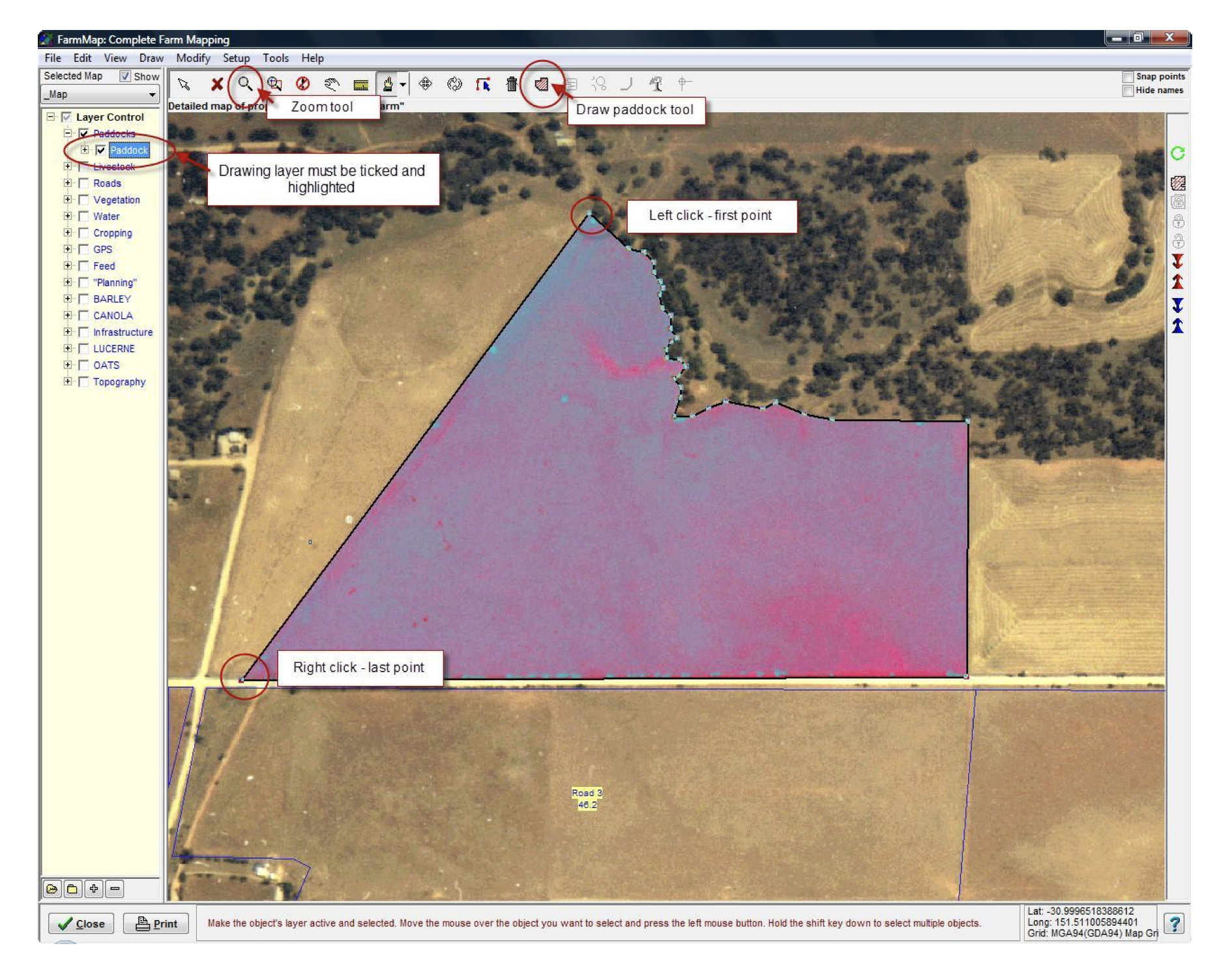Open the Draw menu
Viewport: 1232px width, 965px height.
coord(151,58)
